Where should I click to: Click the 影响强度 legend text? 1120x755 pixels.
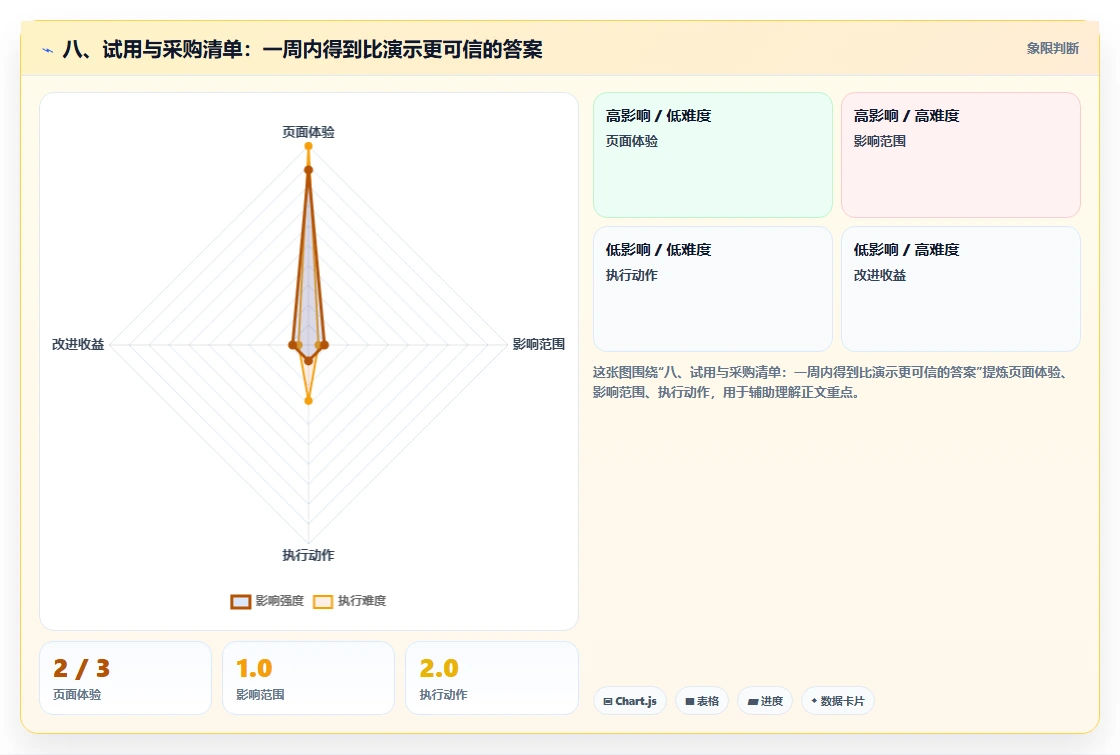[280, 601]
